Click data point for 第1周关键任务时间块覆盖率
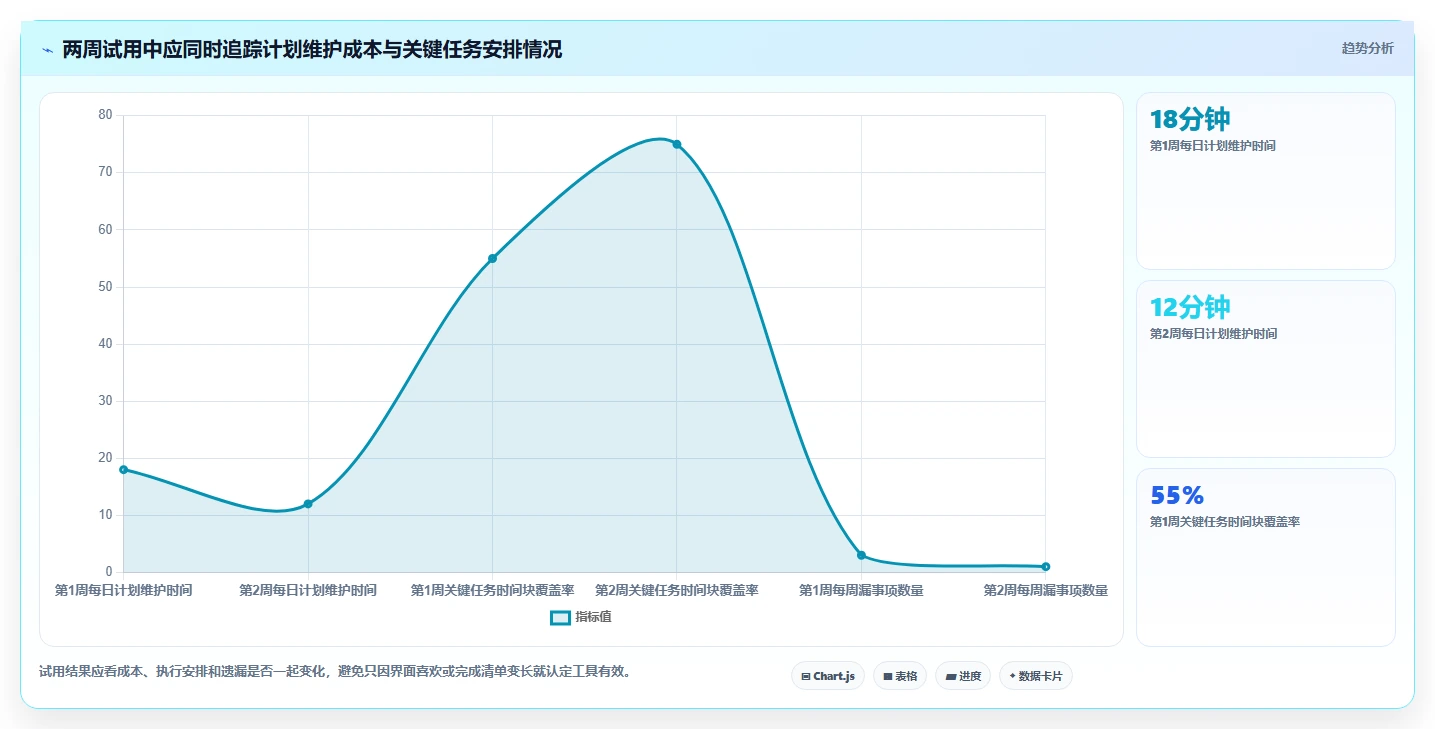1435x729 pixels. tap(492, 258)
